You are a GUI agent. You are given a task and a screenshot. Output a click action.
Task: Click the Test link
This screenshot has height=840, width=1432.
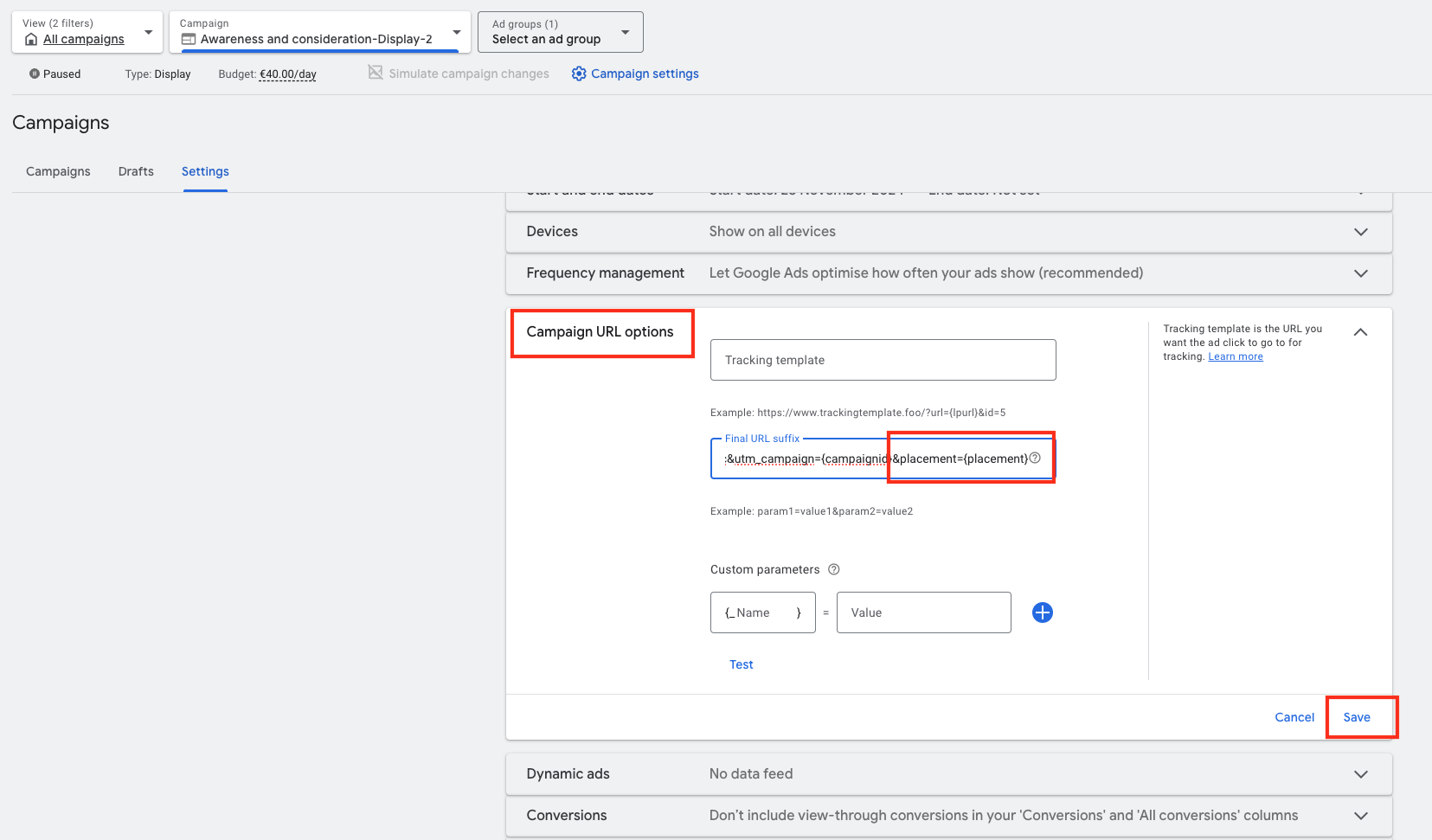tap(741, 664)
